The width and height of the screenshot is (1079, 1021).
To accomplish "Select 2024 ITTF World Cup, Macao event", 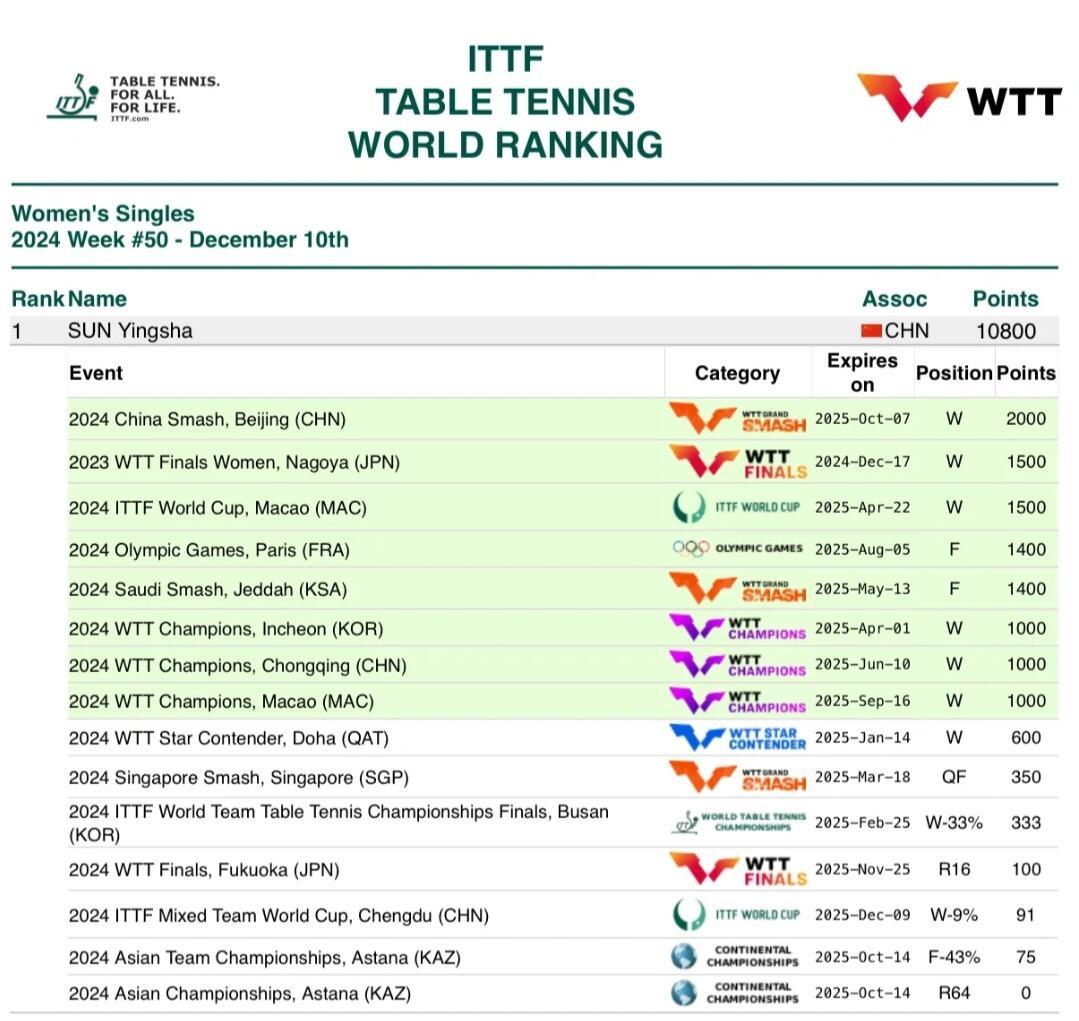I will click(217, 508).
